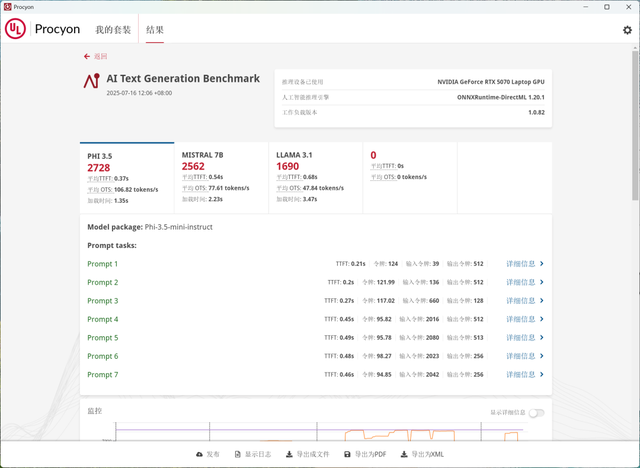Click the Llama score 1690

(x=288, y=166)
